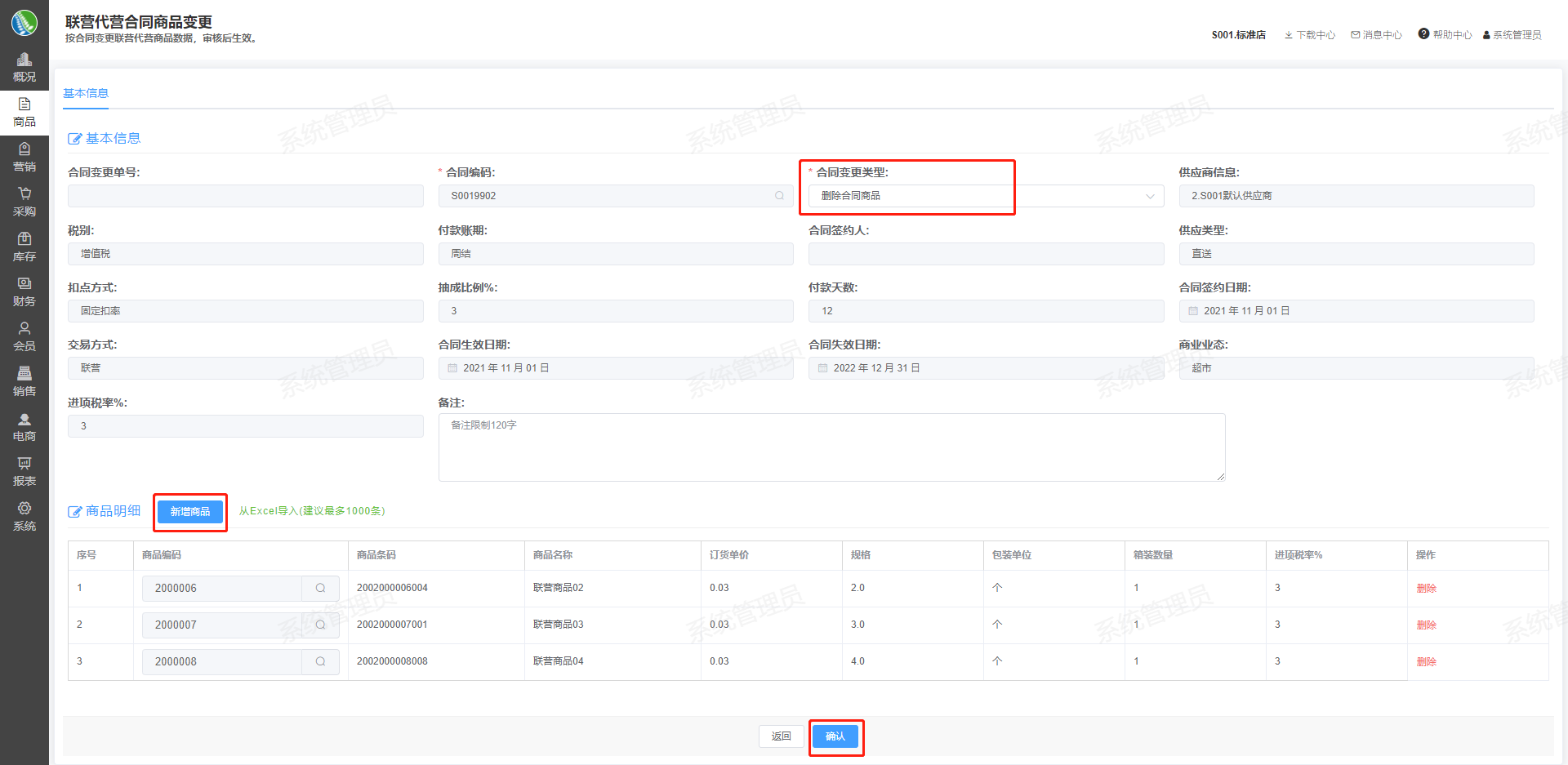Open the 电商 e-commerce sidebar section
Screen dimensions: 1568x765
tap(24, 427)
